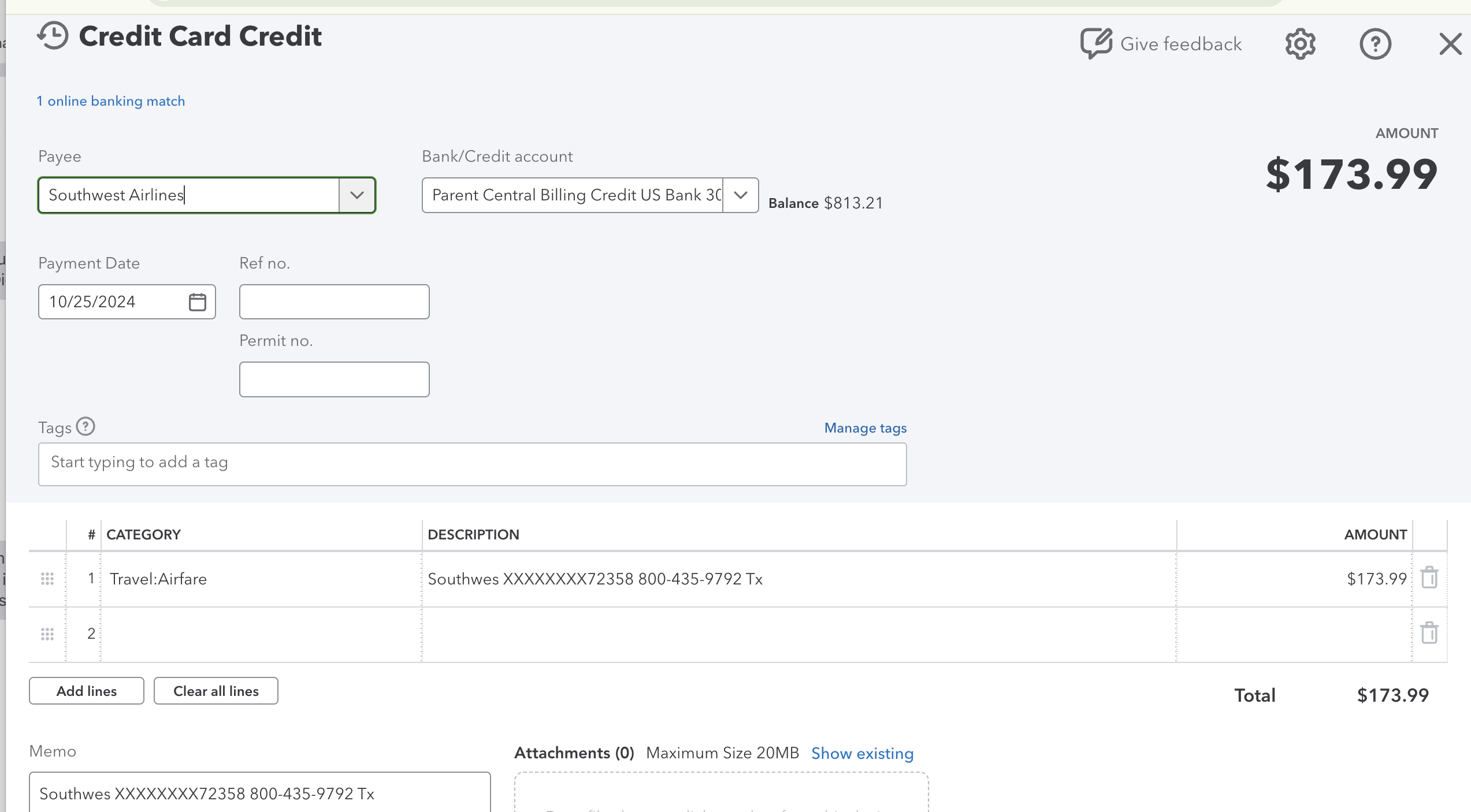Delete line 1 with the trash icon
The height and width of the screenshot is (812, 1471).
tap(1430, 578)
